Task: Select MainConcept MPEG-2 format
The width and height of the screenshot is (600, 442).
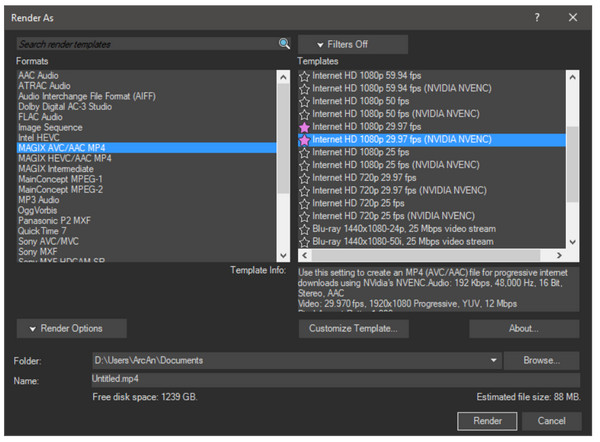Action: click(147, 189)
